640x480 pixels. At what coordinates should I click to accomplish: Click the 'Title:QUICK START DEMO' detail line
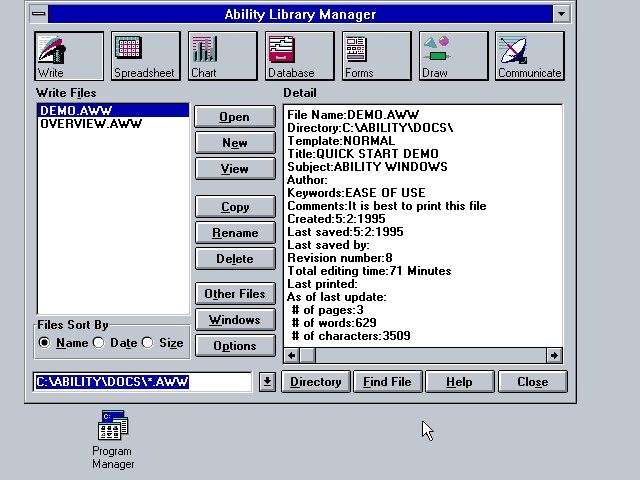pyautogui.click(x=363, y=154)
